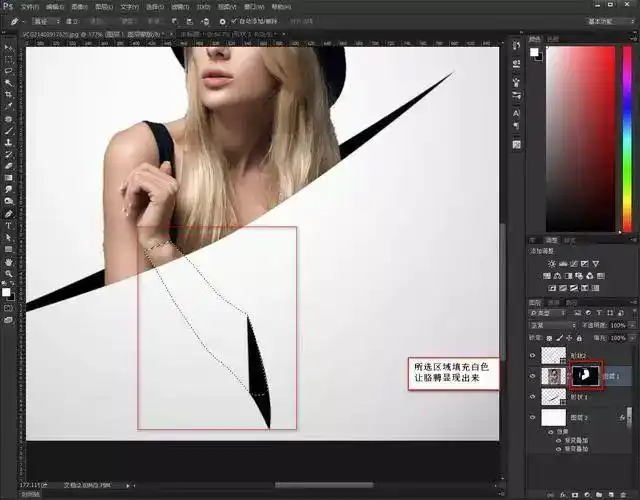Viewport: 640px width, 500px height.
Task: Open the layer blend mode 正常 dropdown
Action: point(548,325)
